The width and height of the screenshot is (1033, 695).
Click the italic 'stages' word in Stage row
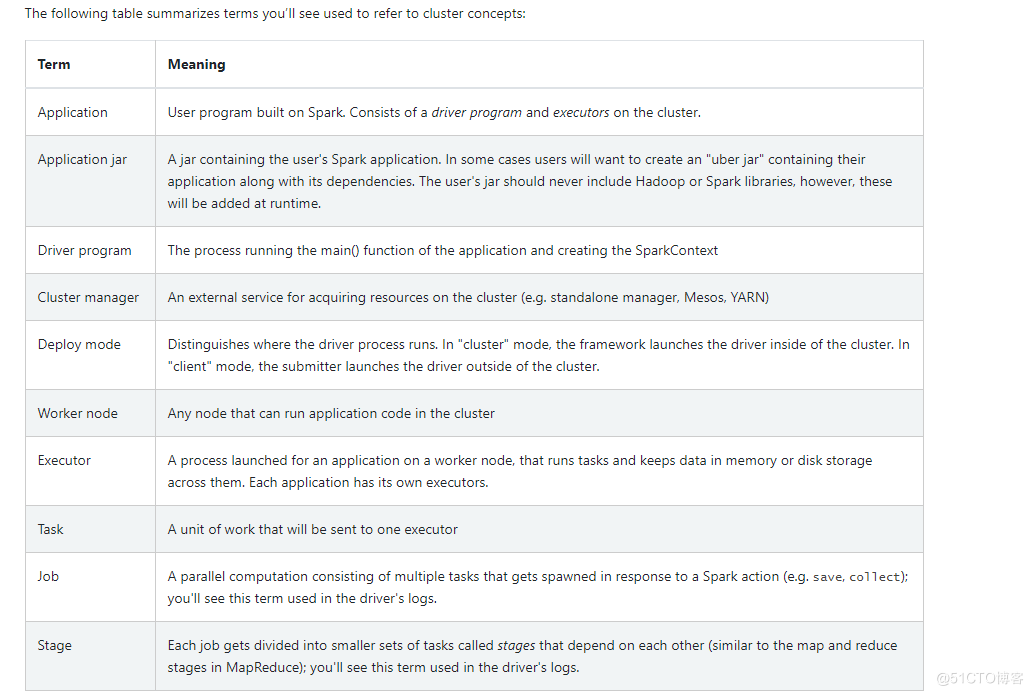click(516, 646)
